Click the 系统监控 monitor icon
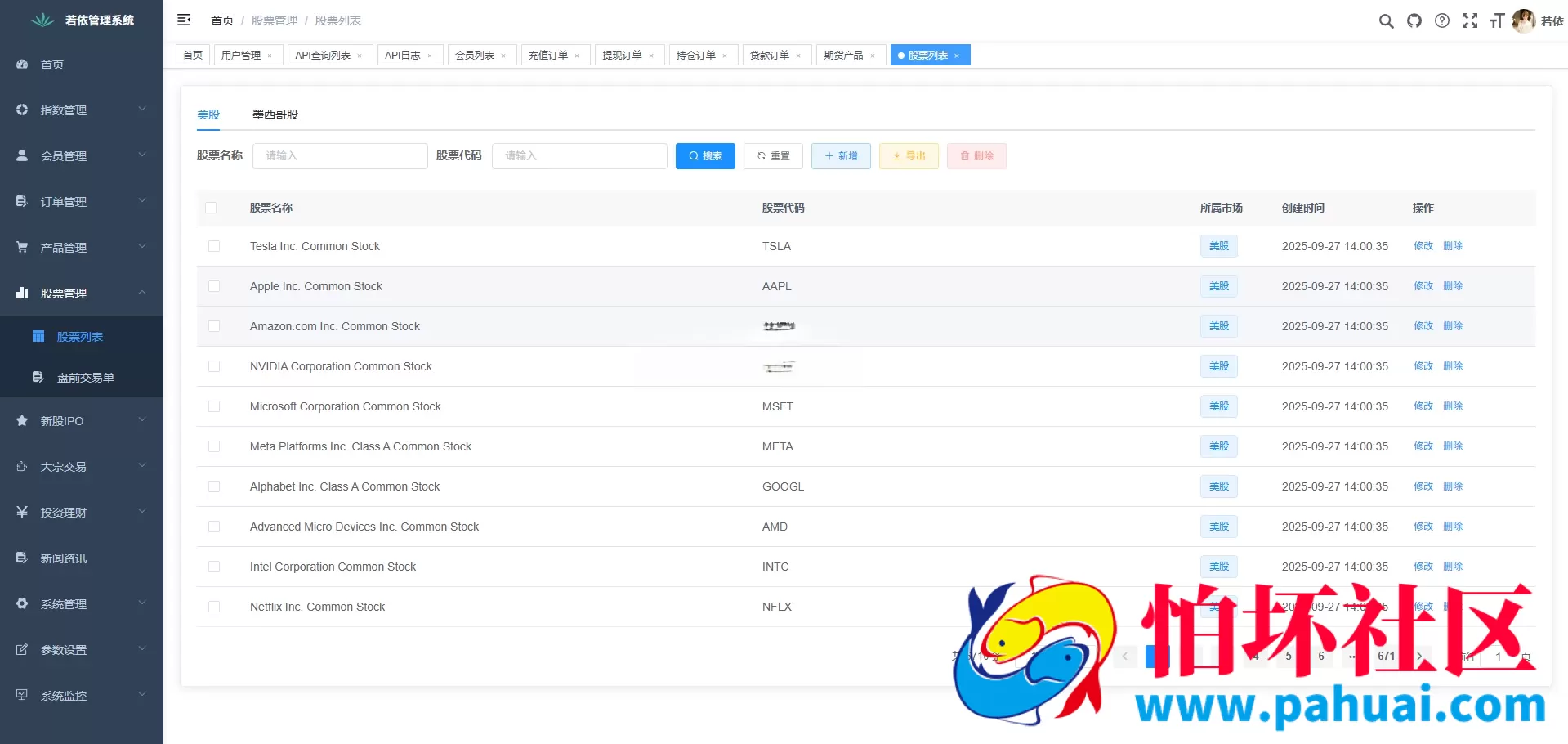The height and width of the screenshot is (744, 1568). tap(22, 695)
